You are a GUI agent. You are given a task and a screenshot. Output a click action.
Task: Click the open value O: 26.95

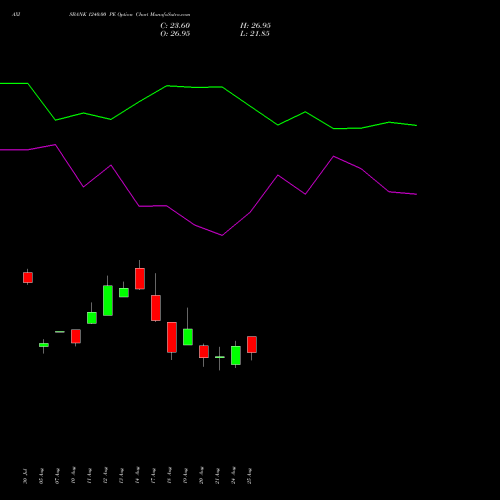tap(175, 34)
